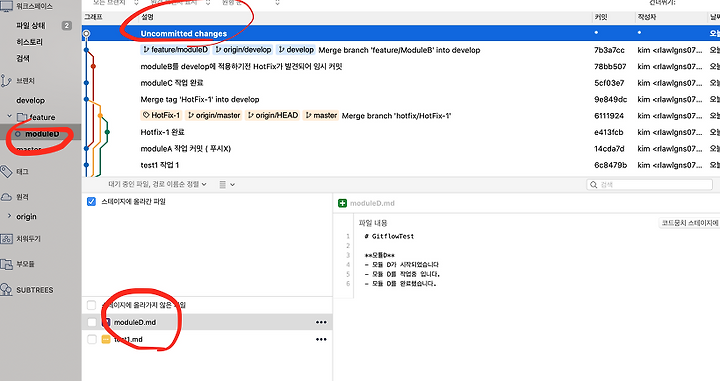Click the modified icon next to test1.md
The height and width of the screenshot is (381, 720).
coord(106,339)
